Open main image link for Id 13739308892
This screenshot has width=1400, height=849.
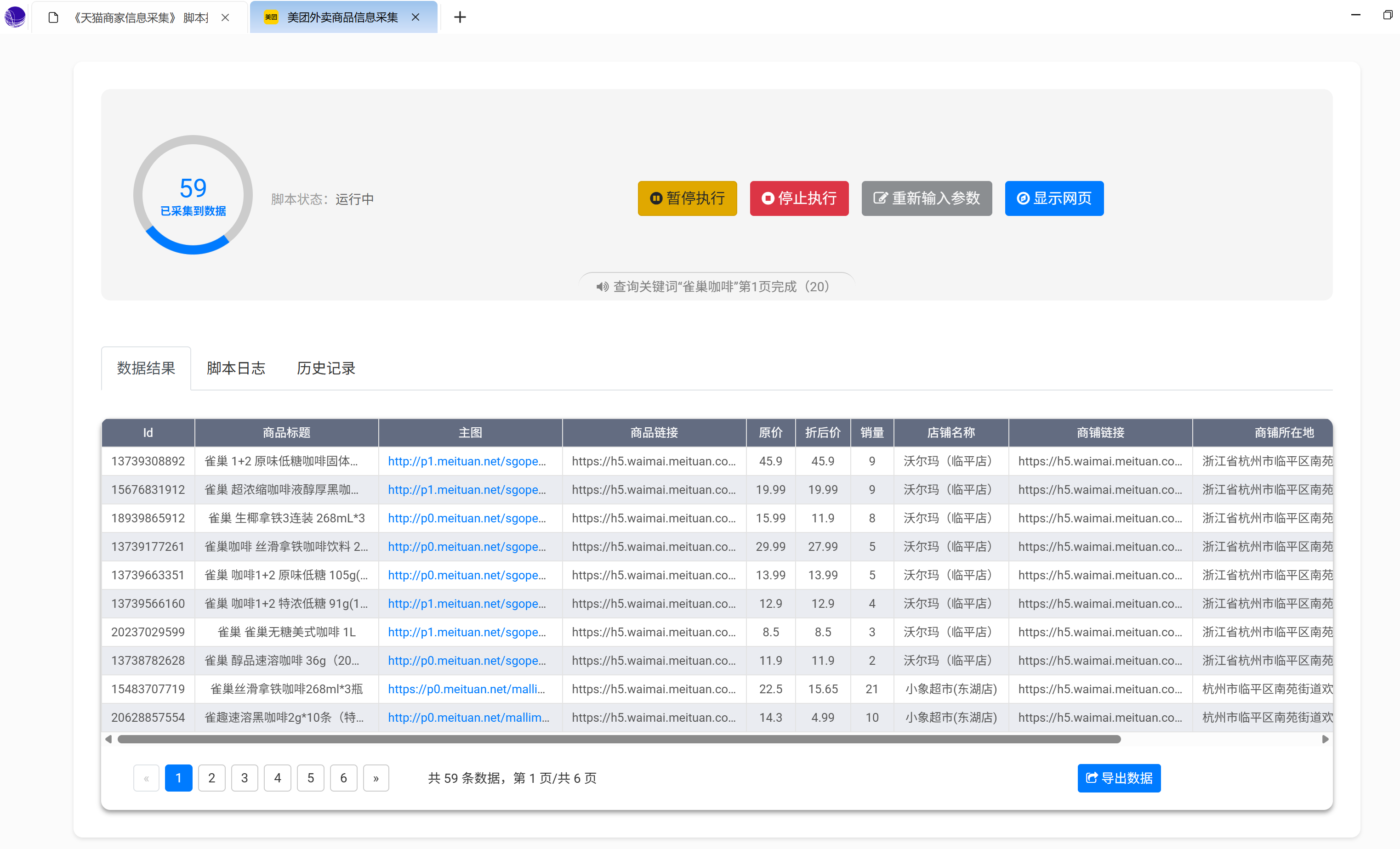point(467,461)
